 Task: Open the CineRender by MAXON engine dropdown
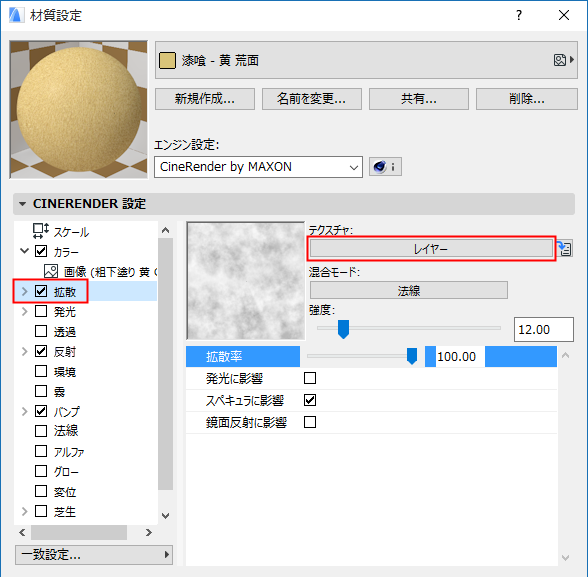point(258,167)
